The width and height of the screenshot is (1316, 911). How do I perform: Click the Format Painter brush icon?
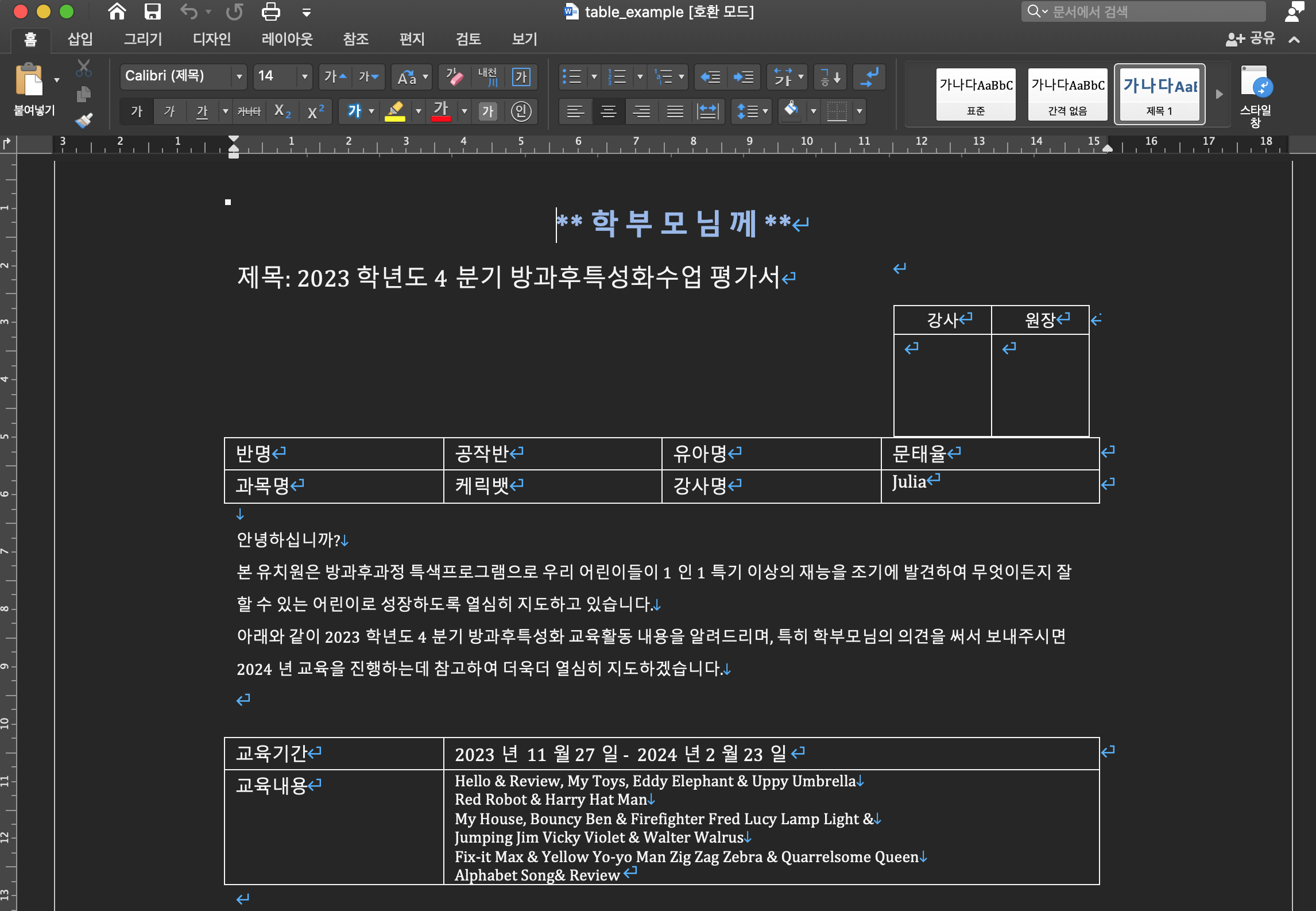(84, 120)
